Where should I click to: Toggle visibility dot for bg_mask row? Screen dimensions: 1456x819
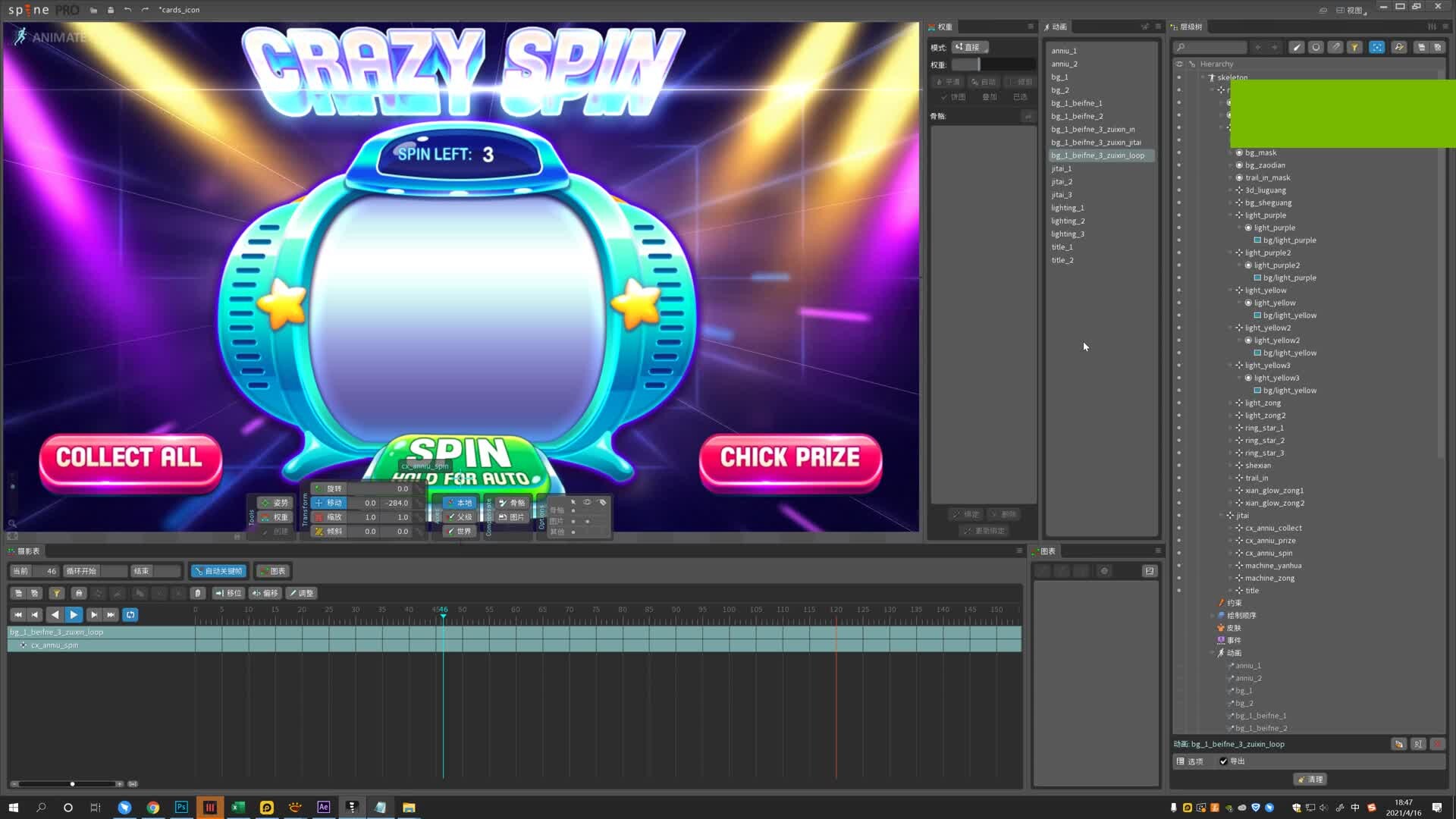pos(1178,152)
